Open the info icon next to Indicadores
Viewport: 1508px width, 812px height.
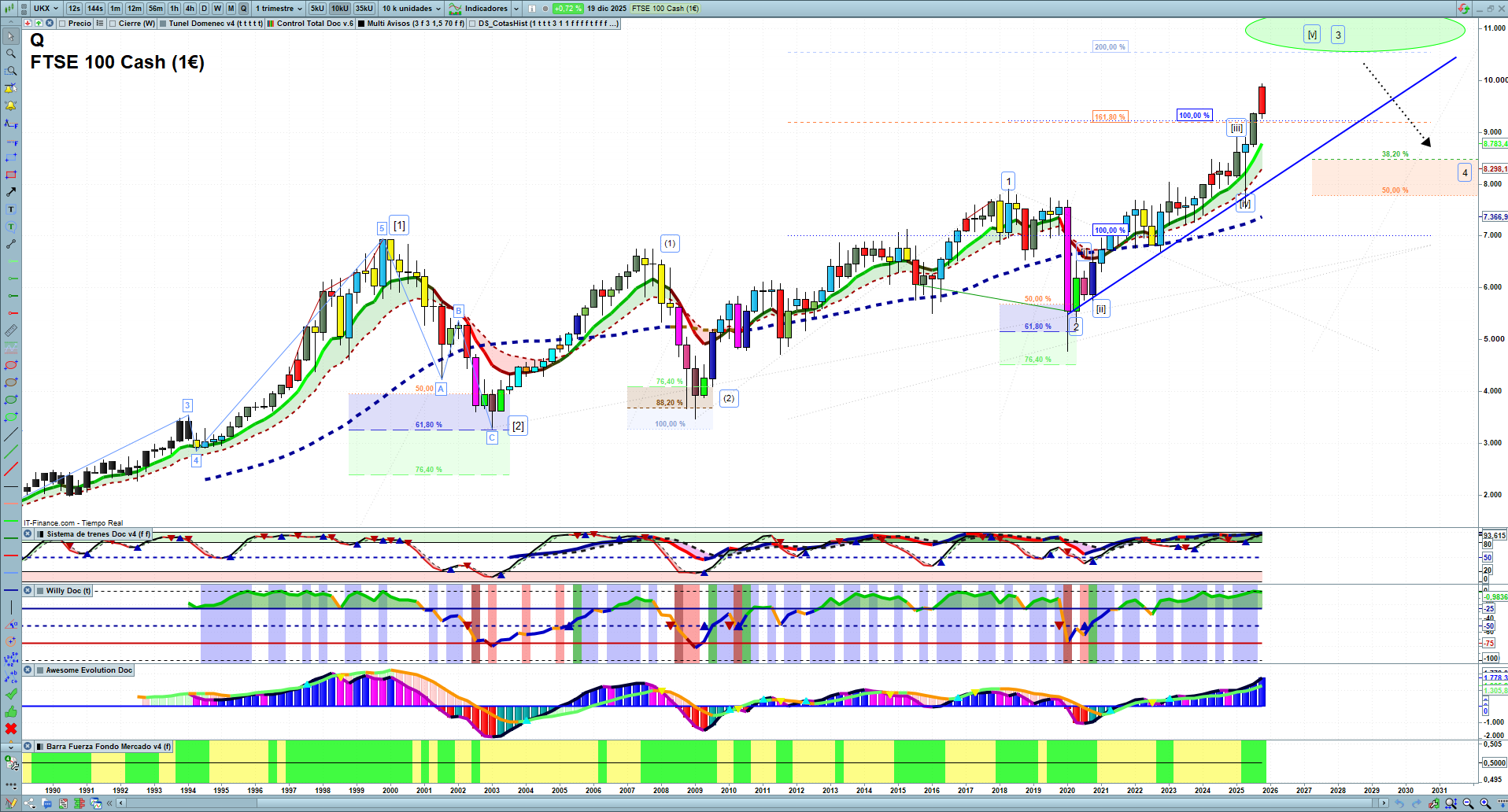532,9
